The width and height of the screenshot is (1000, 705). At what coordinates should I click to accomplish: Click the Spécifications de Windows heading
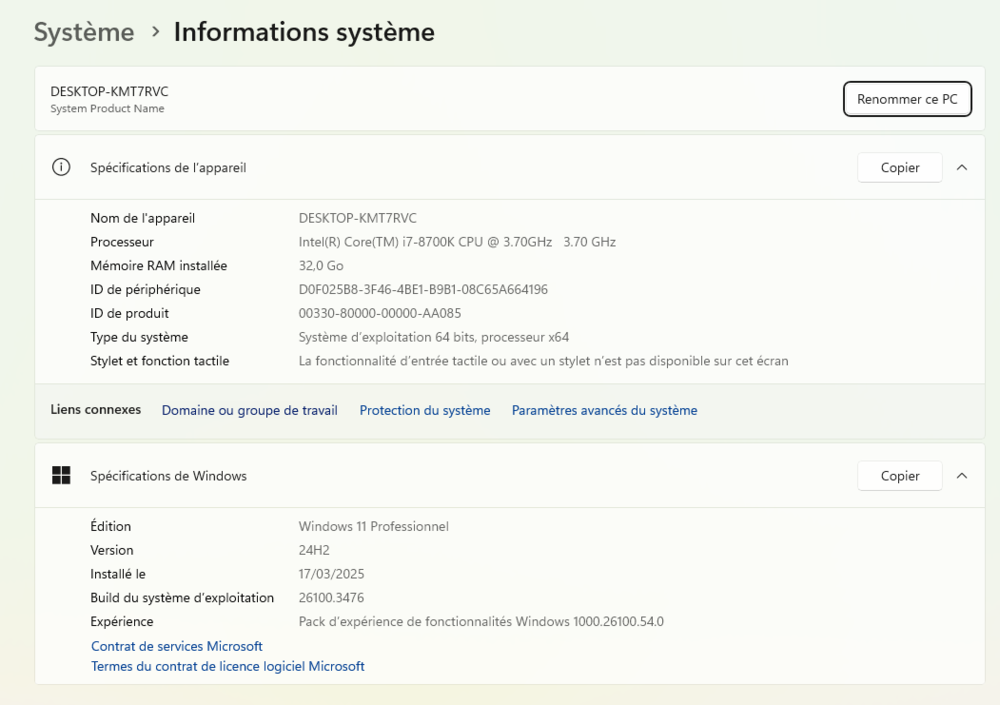point(168,476)
